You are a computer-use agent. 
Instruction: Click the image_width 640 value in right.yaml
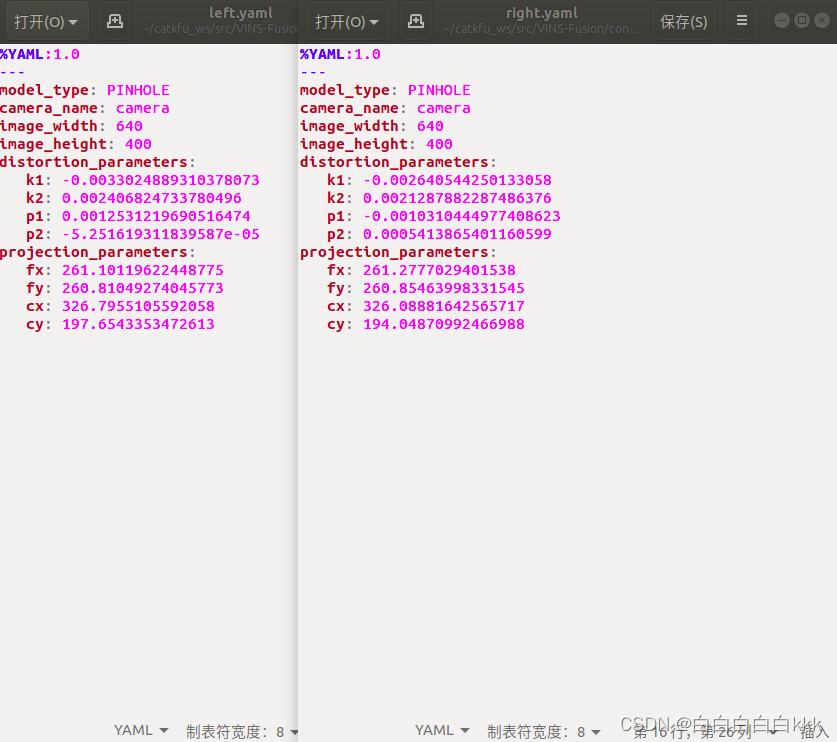tap(429, 126)
